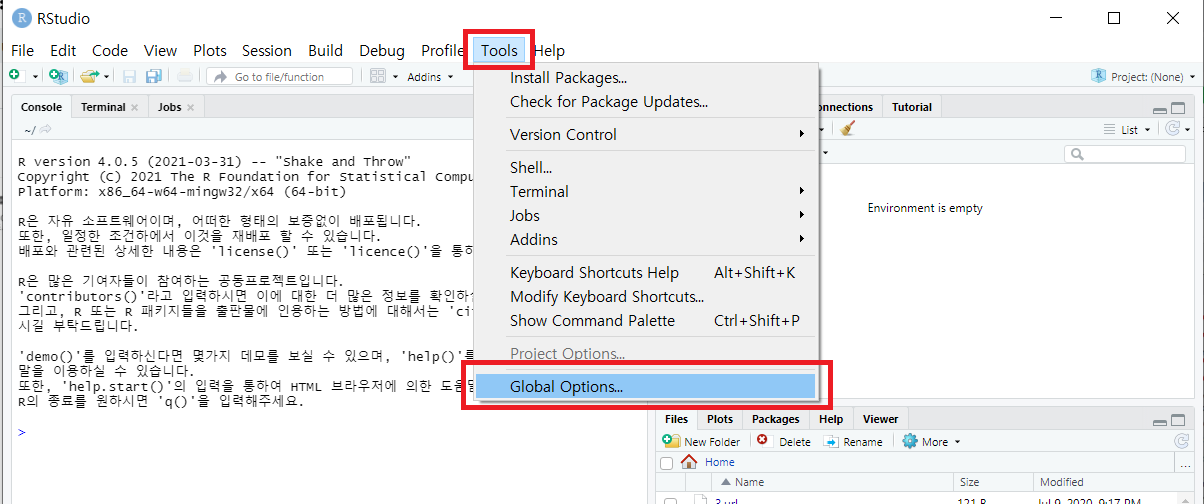Screen dimensions: 1204x504
Task: Click the Save all documents icon
Action: (154, 76)
